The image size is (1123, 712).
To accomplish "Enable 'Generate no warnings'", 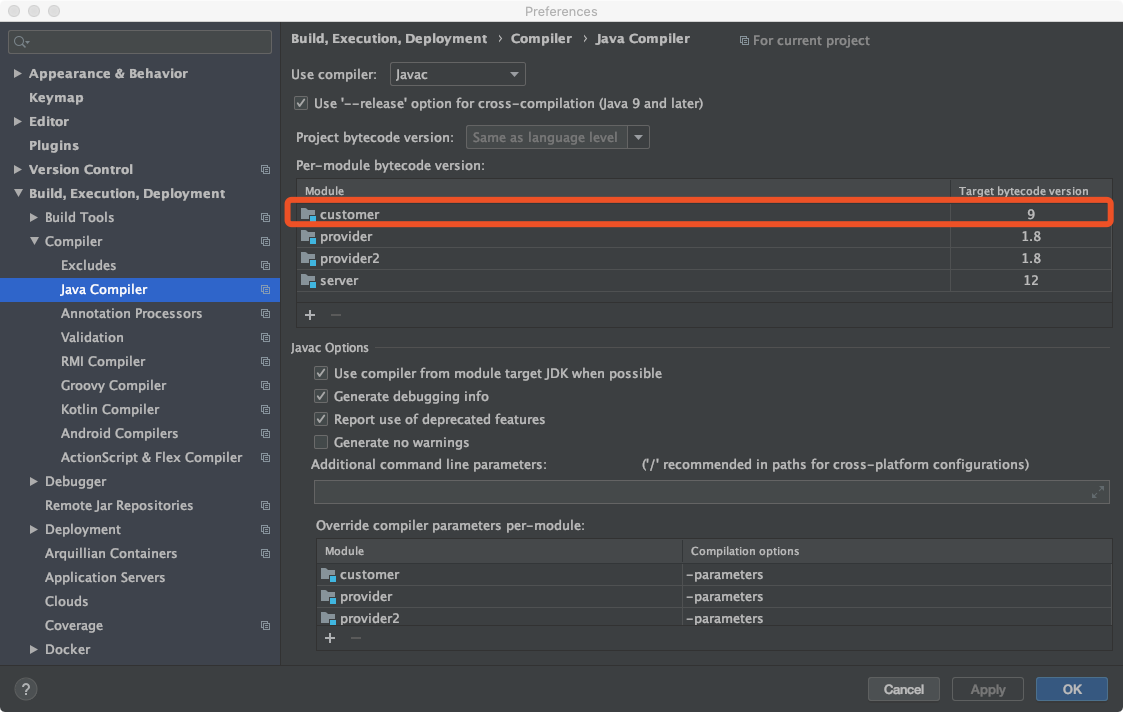I will click(x=321, y=442).
